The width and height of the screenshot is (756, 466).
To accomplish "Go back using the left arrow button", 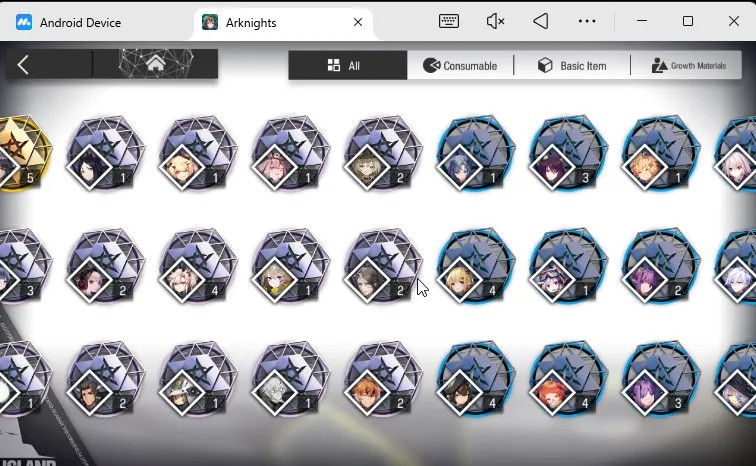I will coord(23,65).
